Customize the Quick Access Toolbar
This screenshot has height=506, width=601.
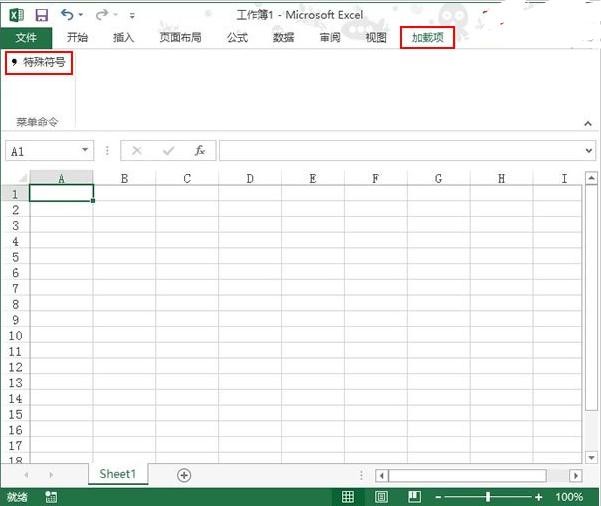pos(132,15)
